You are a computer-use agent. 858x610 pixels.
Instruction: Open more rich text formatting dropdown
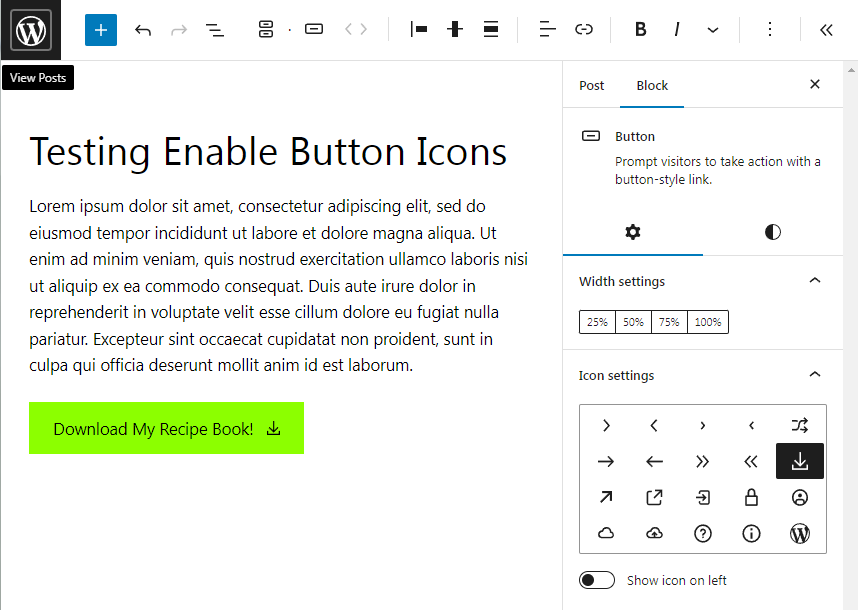(713, 30)
